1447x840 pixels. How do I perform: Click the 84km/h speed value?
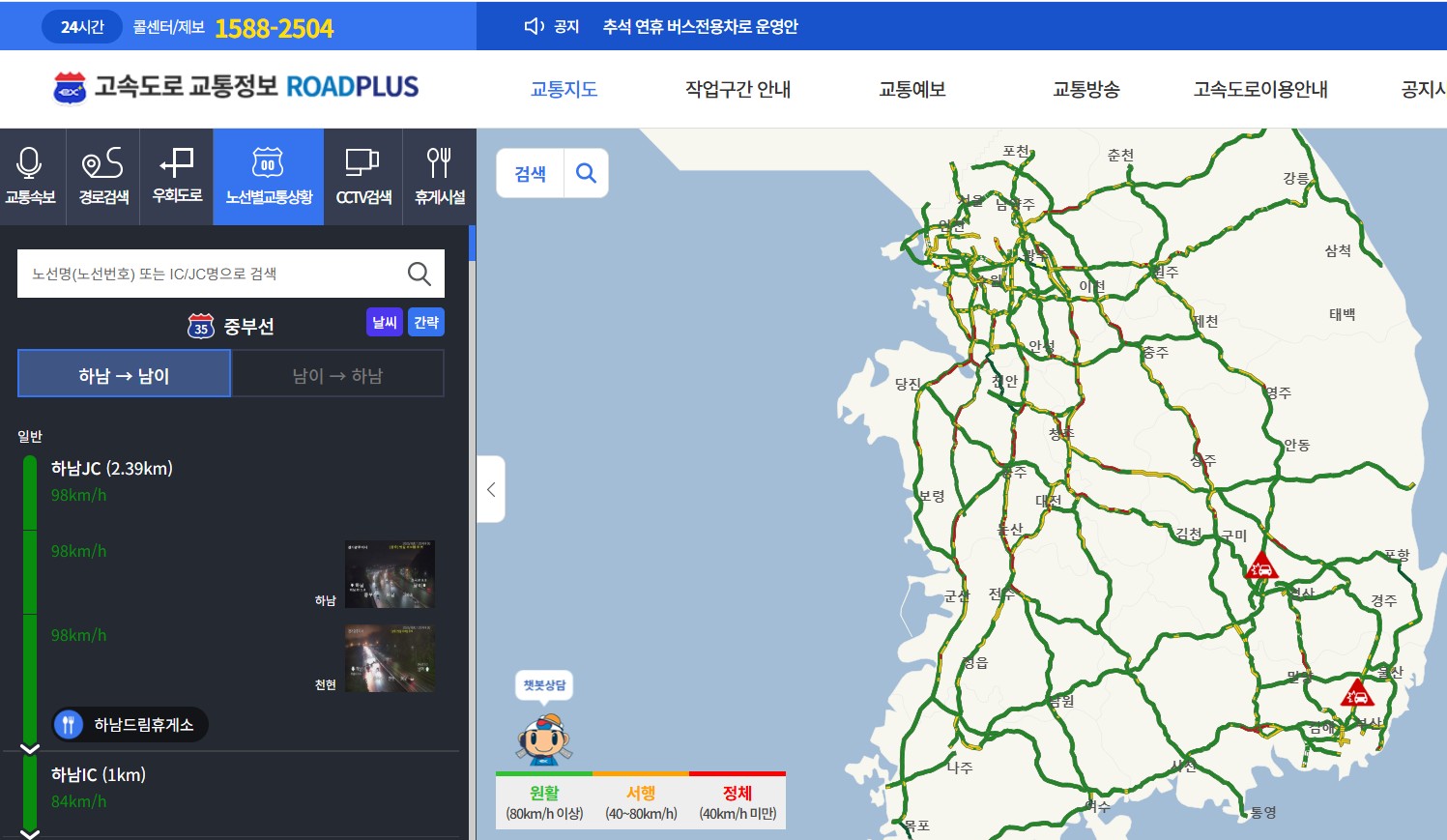[79, 801]
